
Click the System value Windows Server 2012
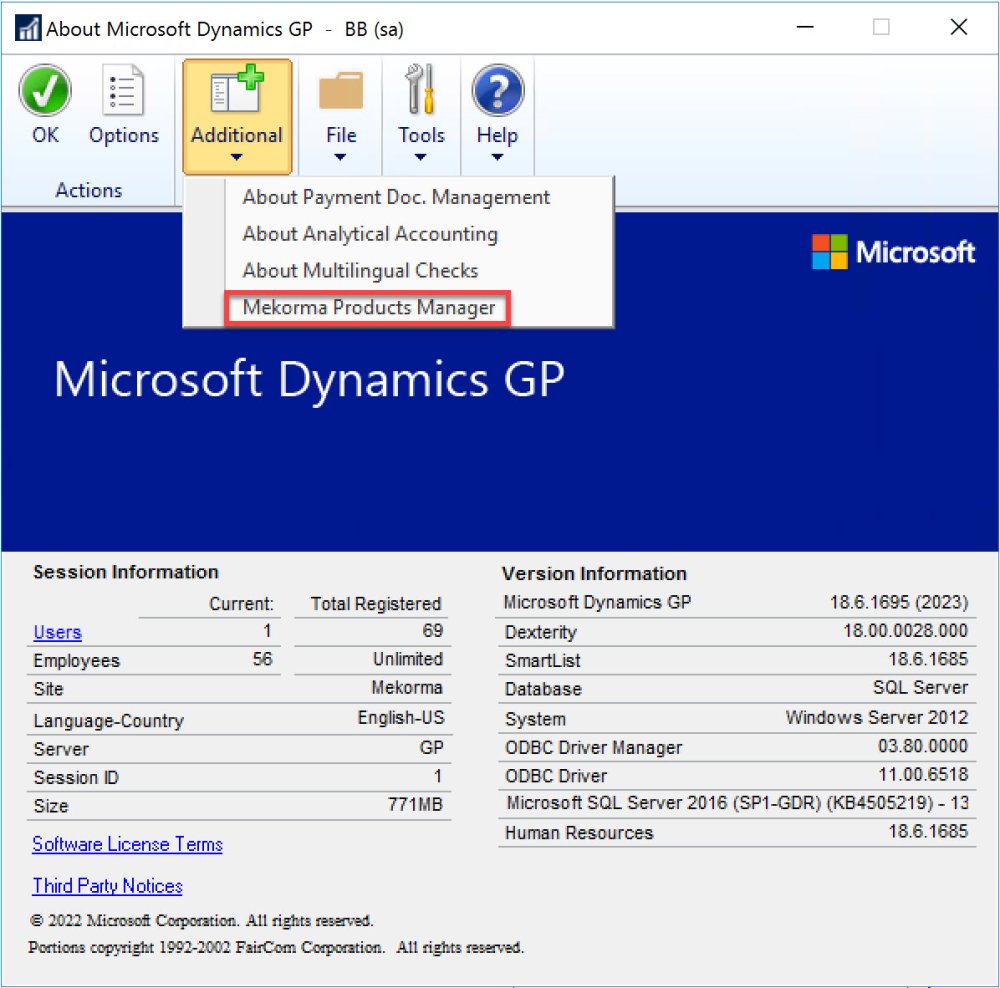[x=877, y=718]
